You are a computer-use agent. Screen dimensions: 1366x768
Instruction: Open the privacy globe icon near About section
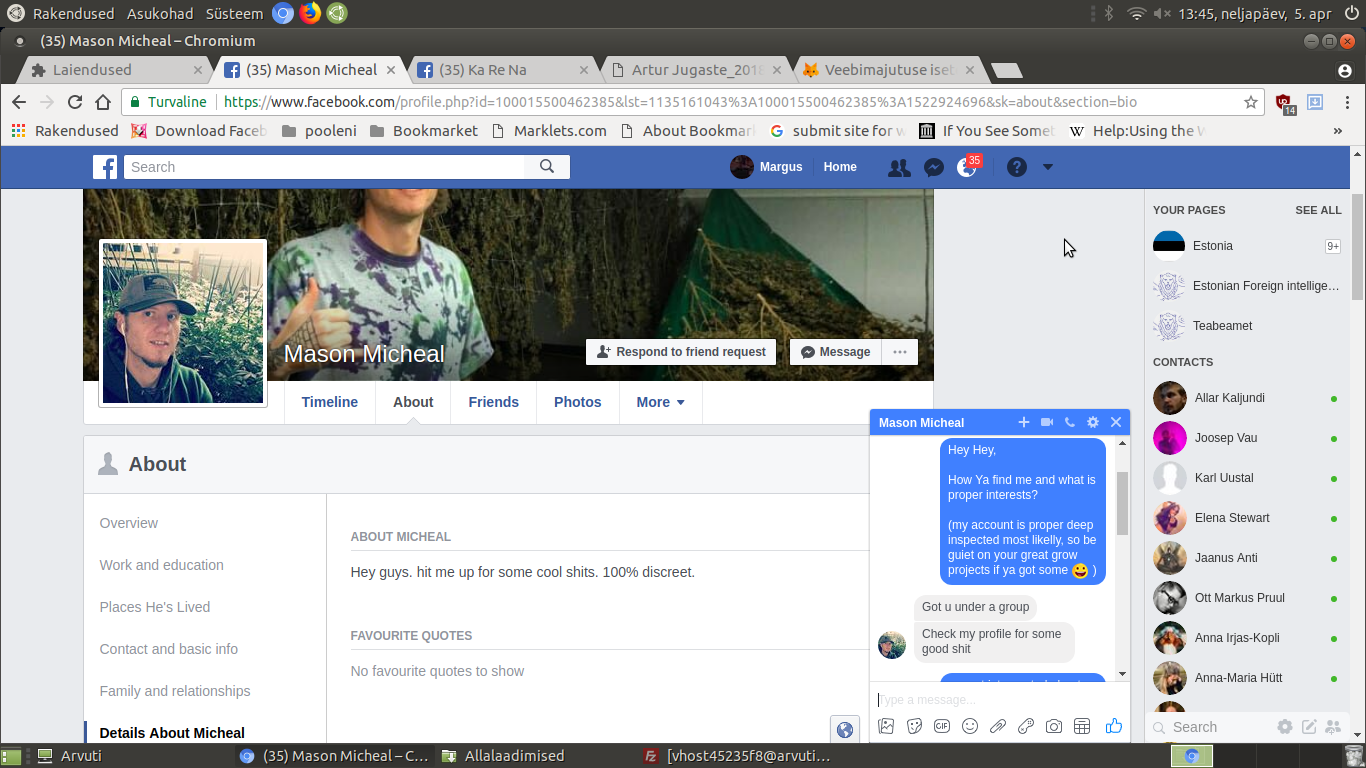[x=845, y=730]
